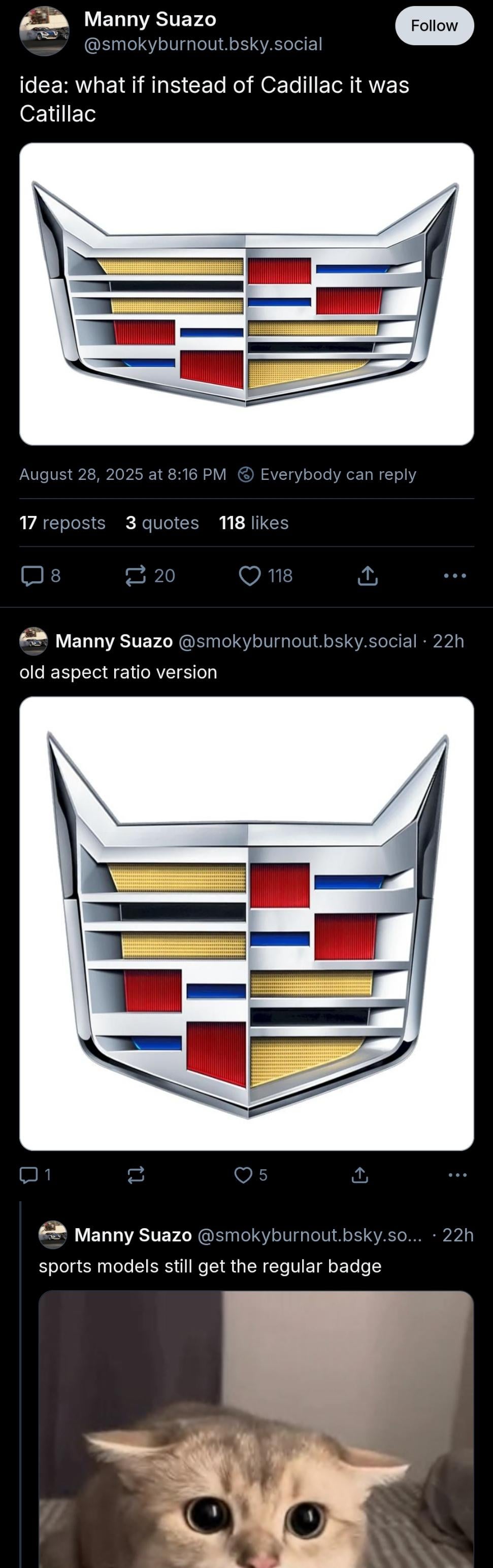Image resolution: width=493 pixels, height=1568 pixels.
Task: Open Manny Suazo's avatar at the top
Action: [x=44, y=31]
